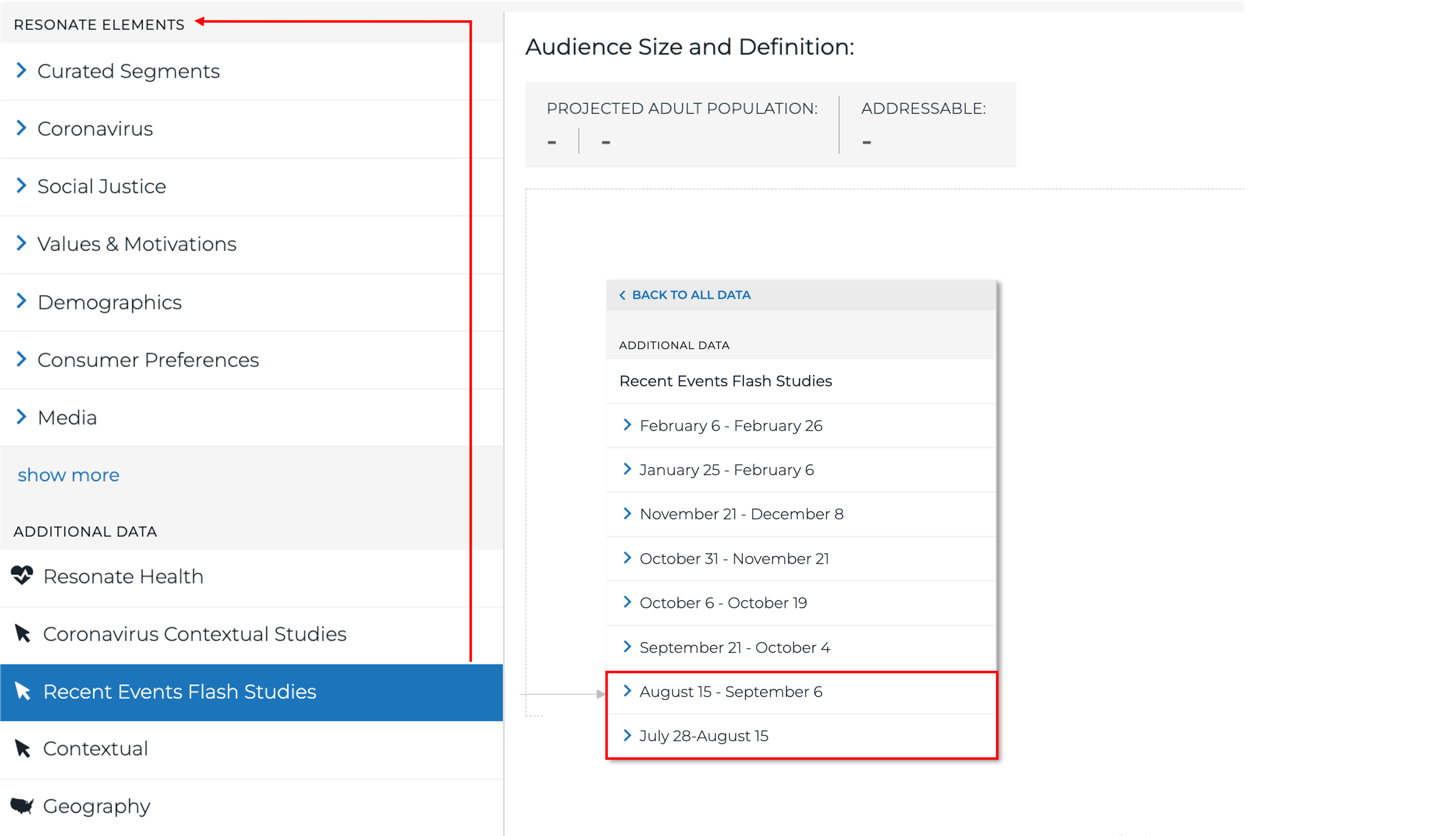This screenshot has height=836, width=1430.
Task: Expand the Values & Motivations chevron
Action: [21, 244]
